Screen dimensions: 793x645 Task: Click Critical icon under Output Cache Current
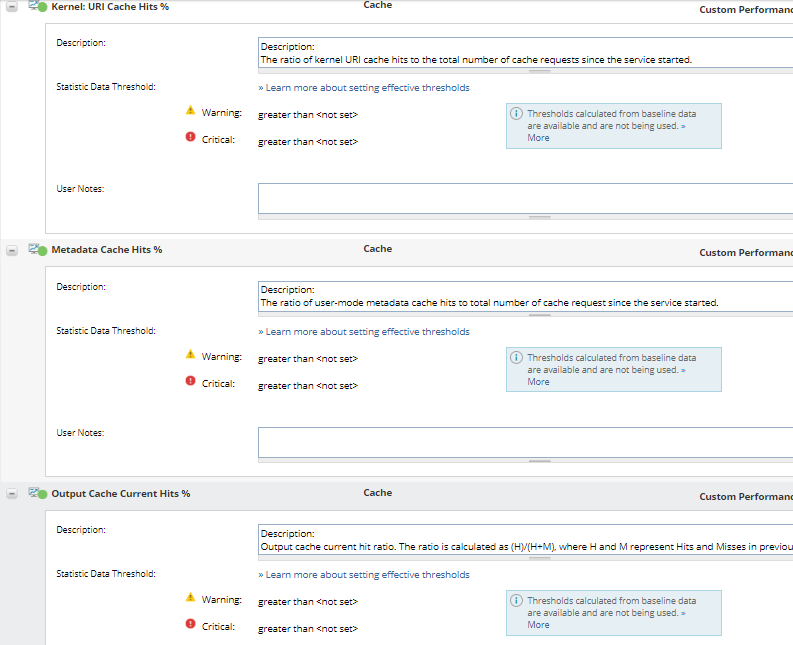[190, 624]
